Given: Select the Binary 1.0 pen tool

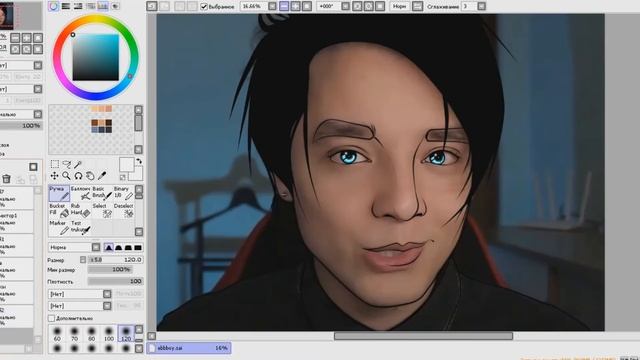Looking at the screenshot, I should (x=123, y=193).
